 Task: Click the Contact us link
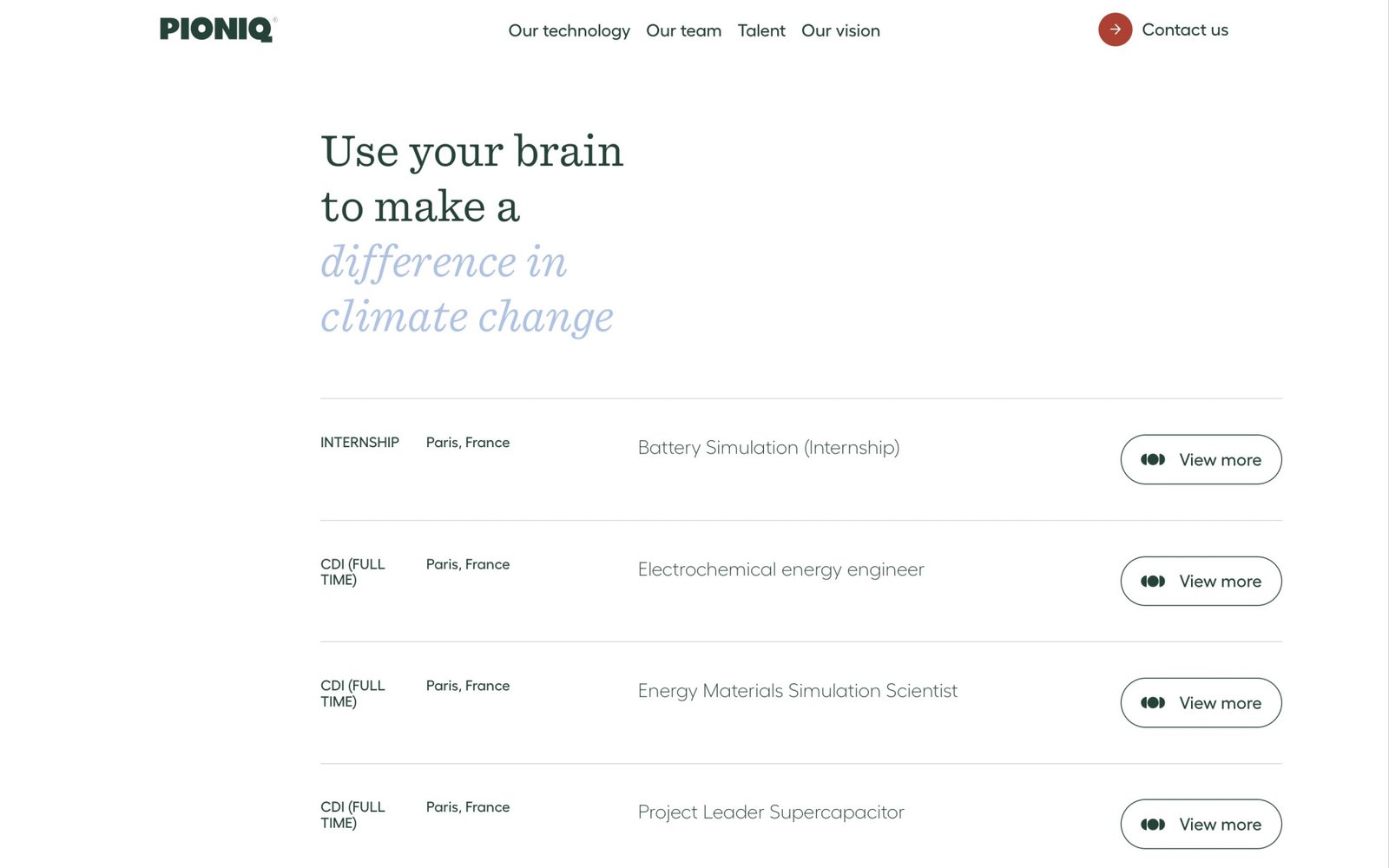coord(1184,30)
